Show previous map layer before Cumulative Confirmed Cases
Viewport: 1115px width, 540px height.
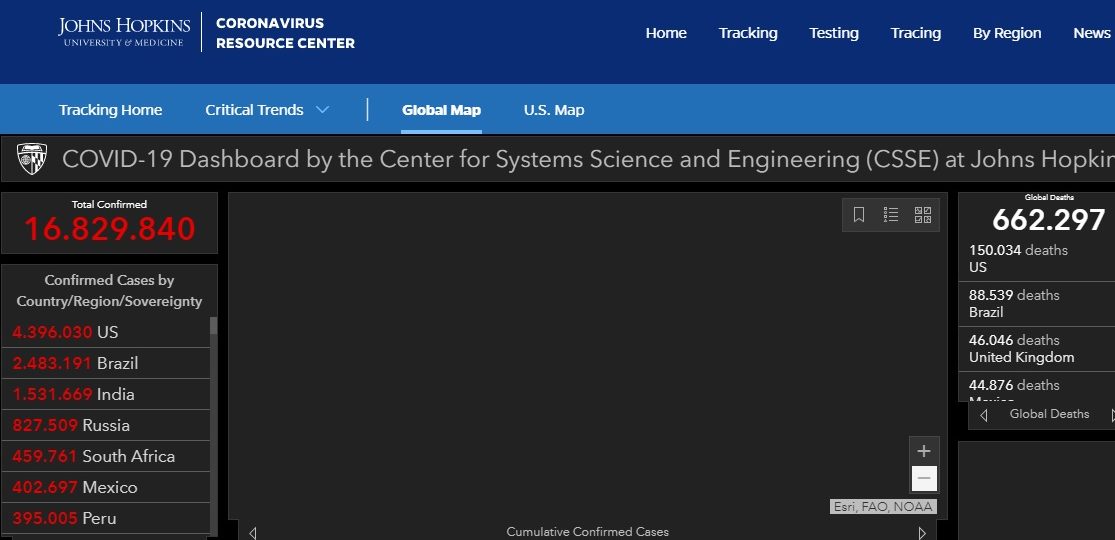point(252,532)
